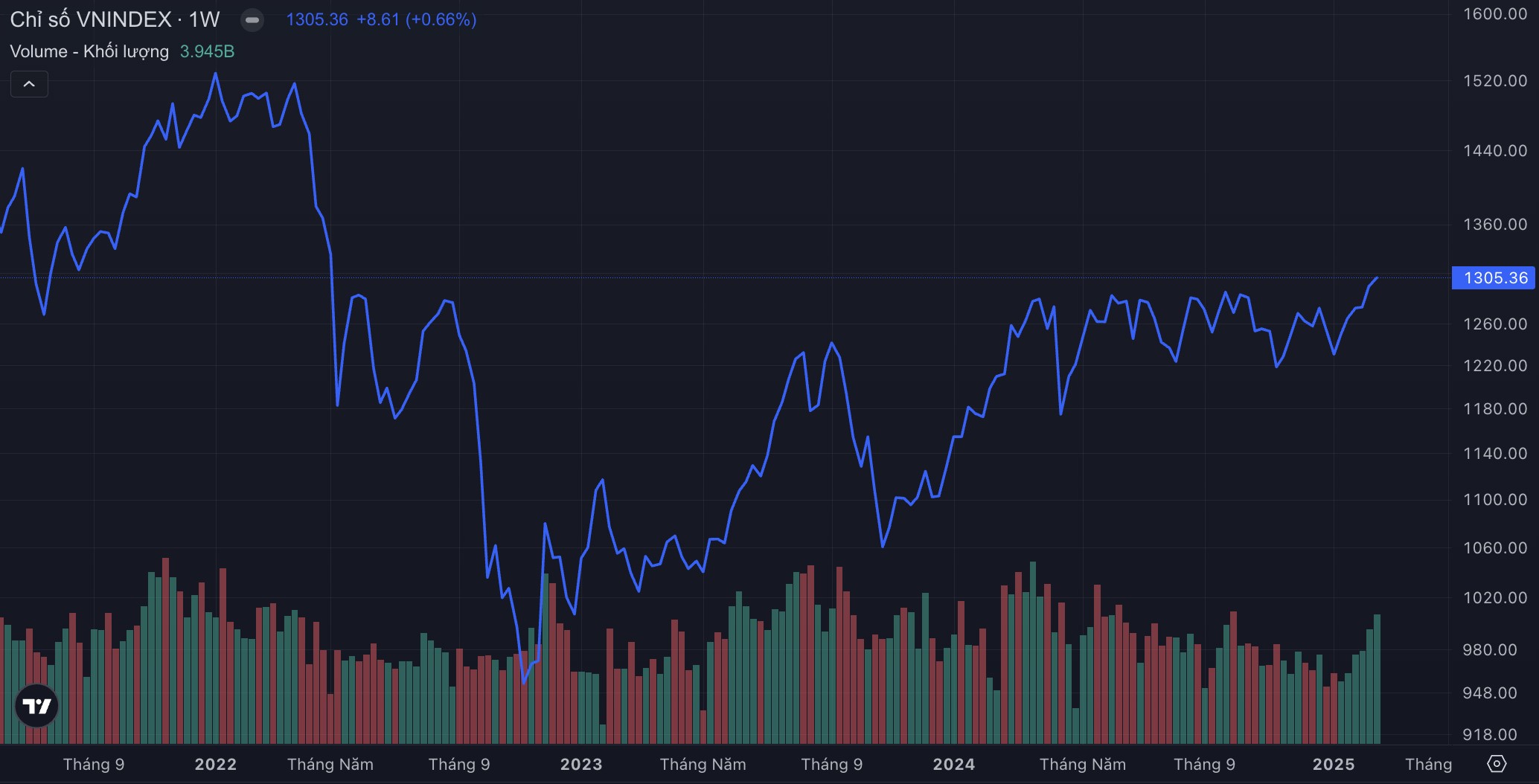
Task: Click the 1520.00 price scale label
Action: pos(1495,81)
